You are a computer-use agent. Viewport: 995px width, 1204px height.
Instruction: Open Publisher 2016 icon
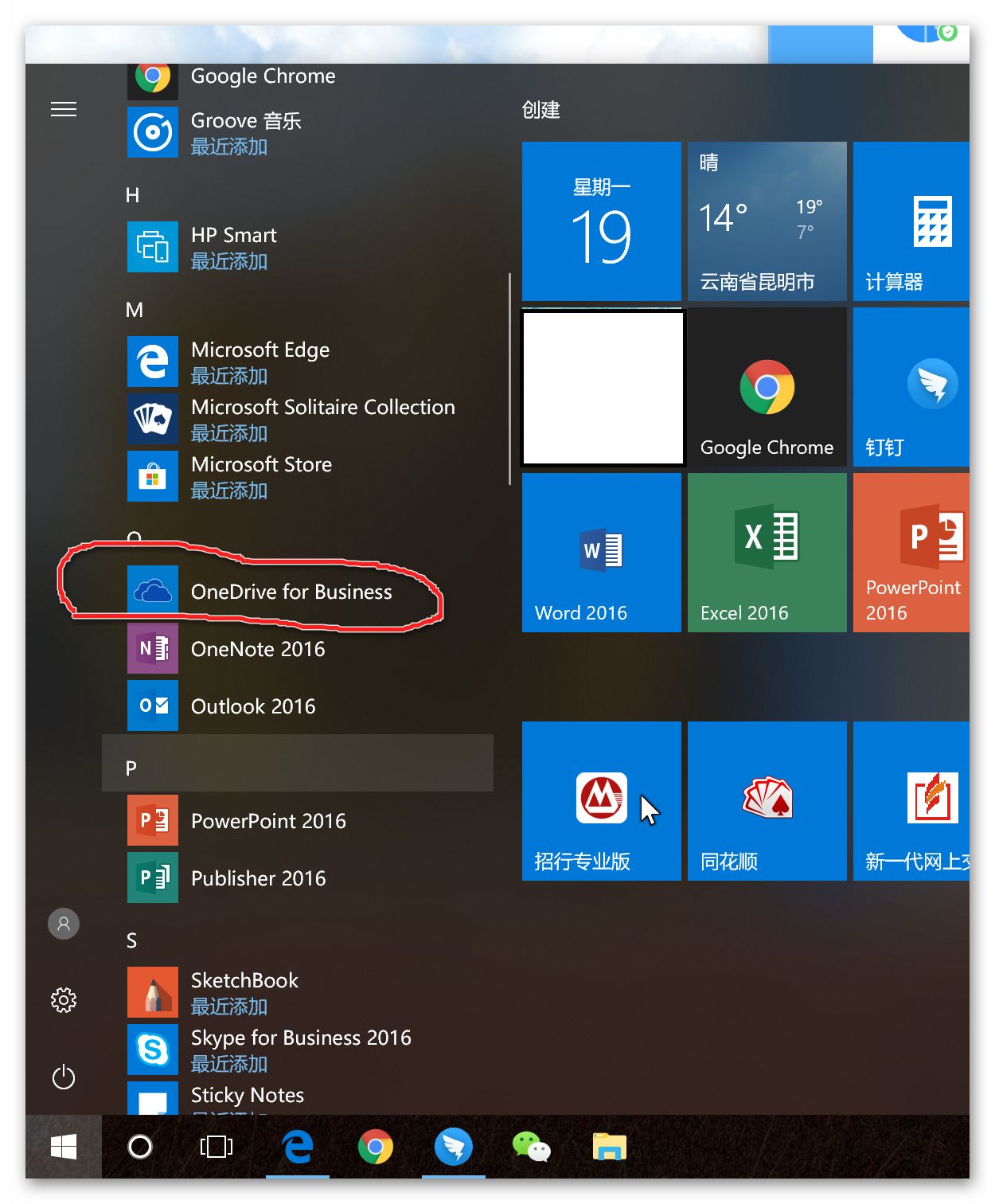click(x=153, y=878)
